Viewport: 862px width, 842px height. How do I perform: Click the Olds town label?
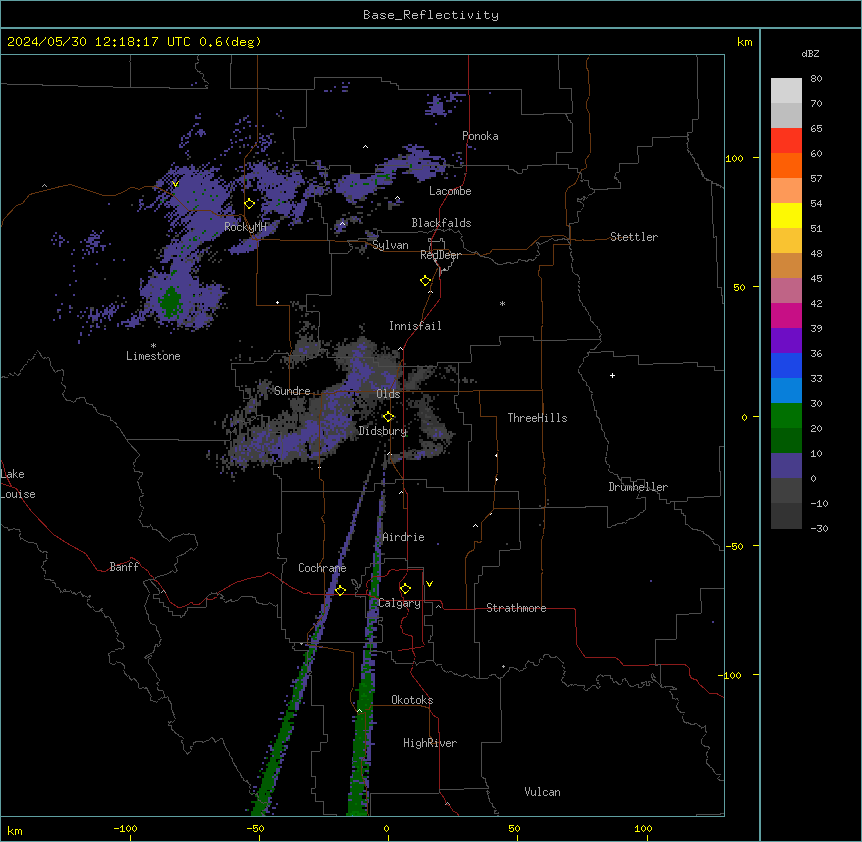pos(388,394)
